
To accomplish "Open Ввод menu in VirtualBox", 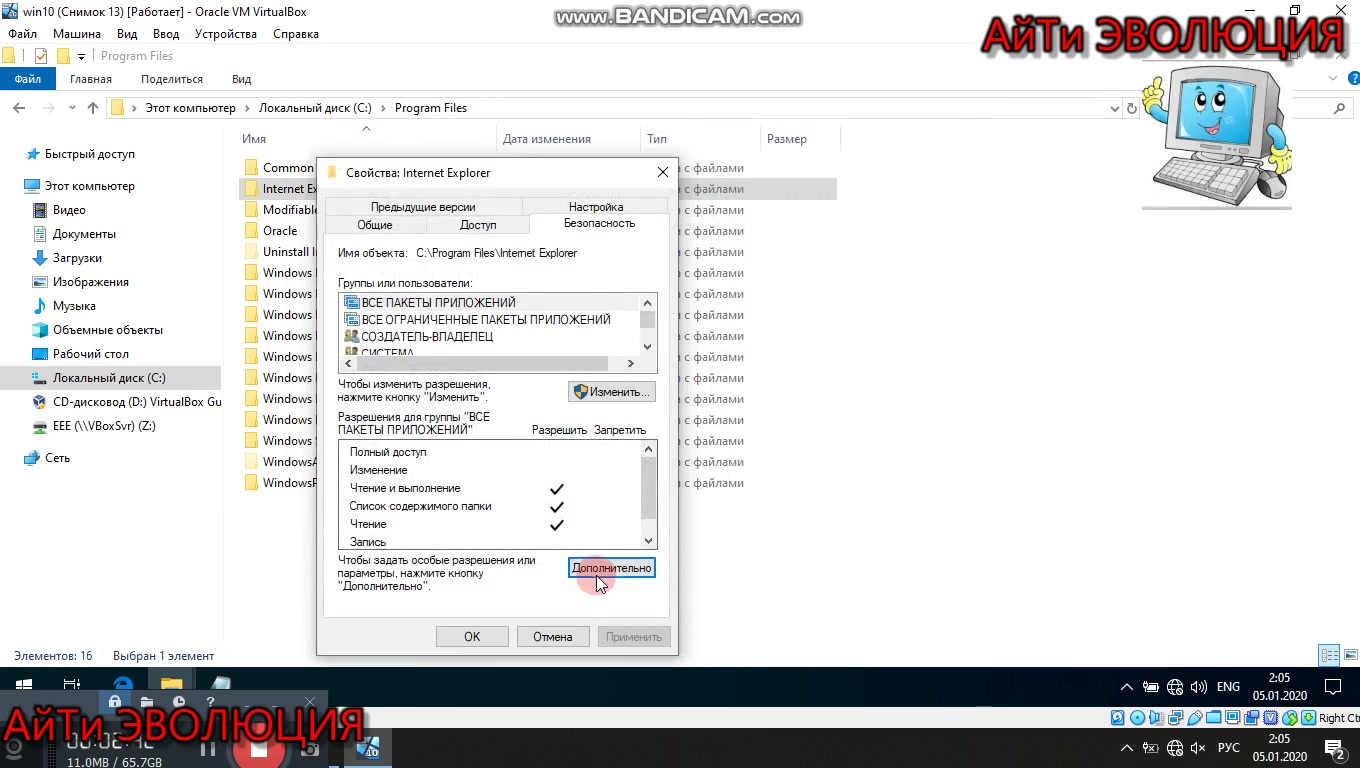I will 166,34.
